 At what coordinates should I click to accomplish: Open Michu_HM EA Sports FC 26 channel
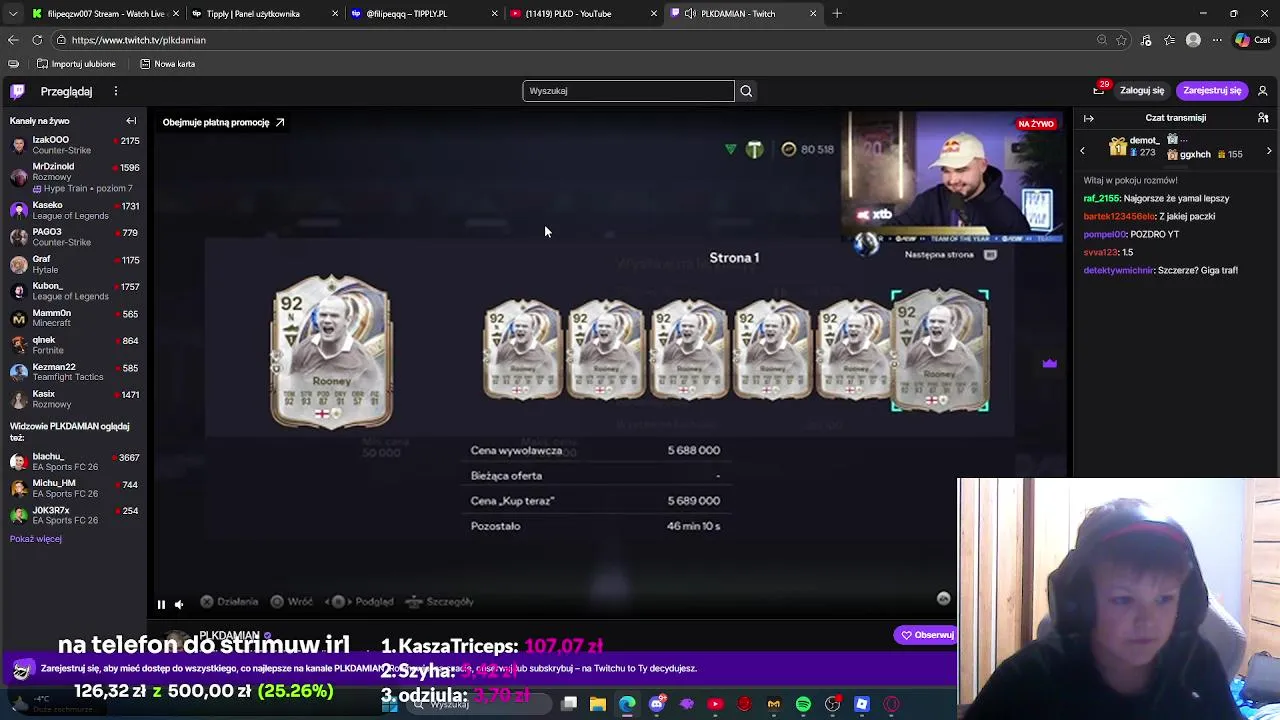75,488
